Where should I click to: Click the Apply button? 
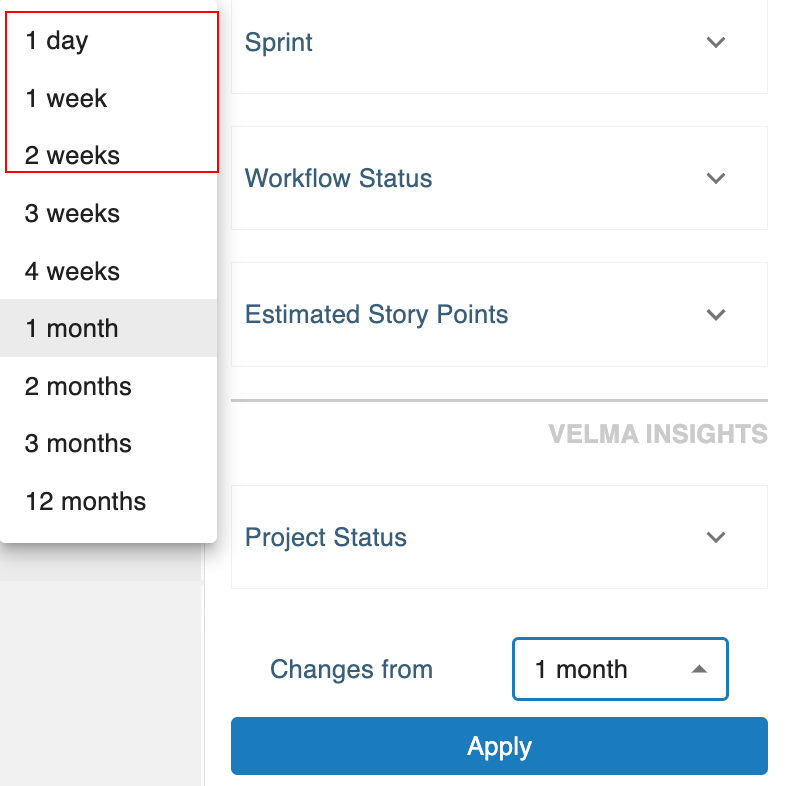(x=499, y=746)
